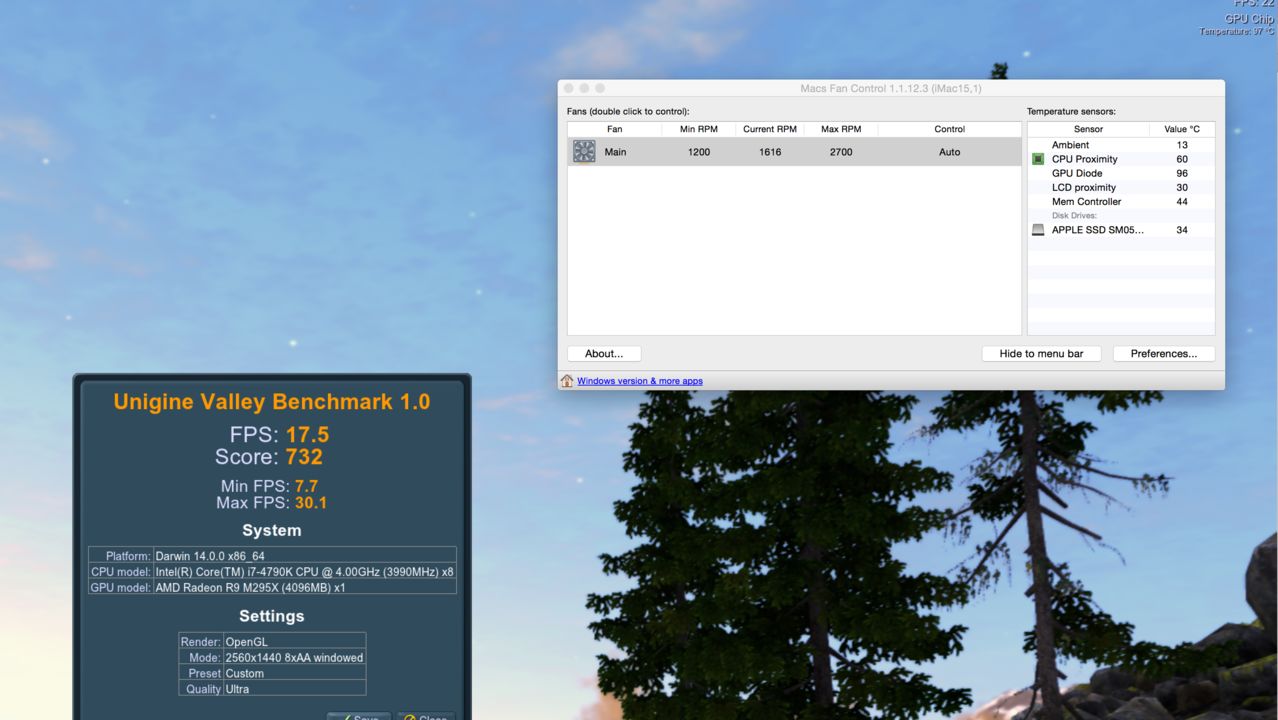Click Close button in Valley Benchmark panel
Viewport: 1278px width, 720px height.
click(x=425, y=716)
